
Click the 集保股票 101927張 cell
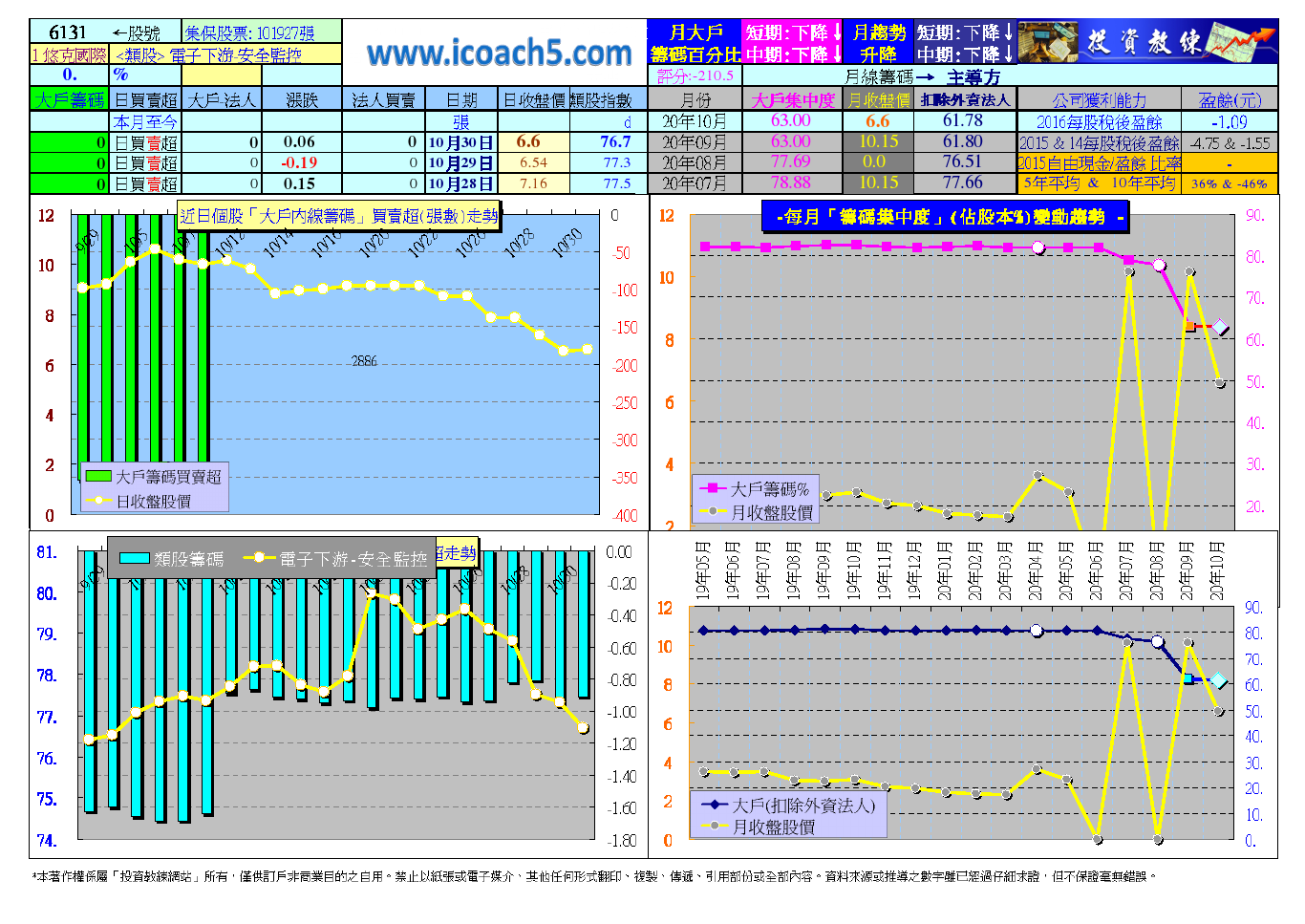click(x=261, y=32)
